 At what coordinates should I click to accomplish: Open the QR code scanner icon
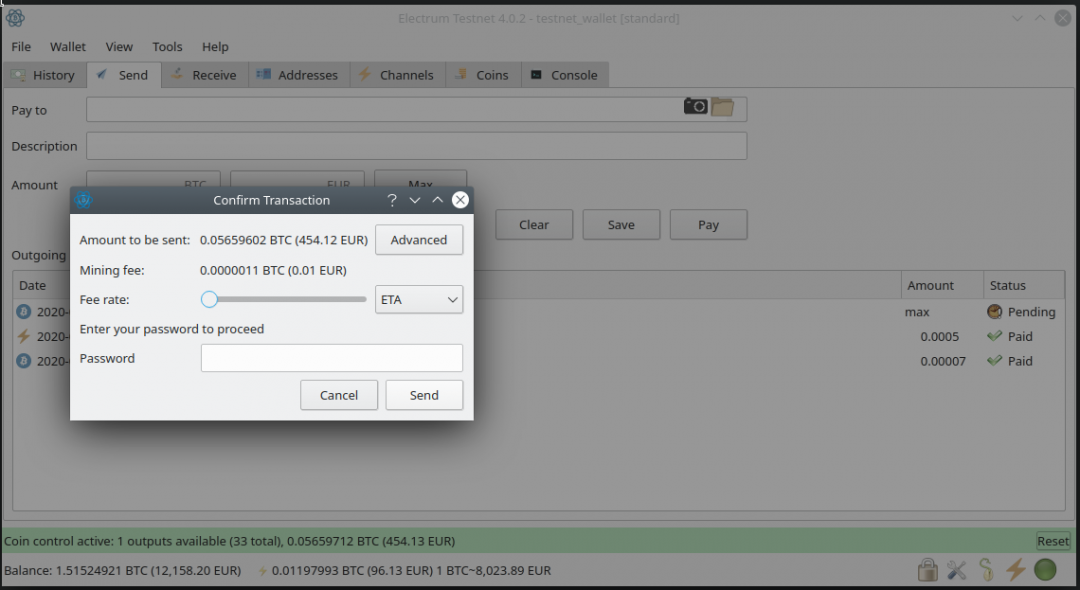tap(695, 108)
